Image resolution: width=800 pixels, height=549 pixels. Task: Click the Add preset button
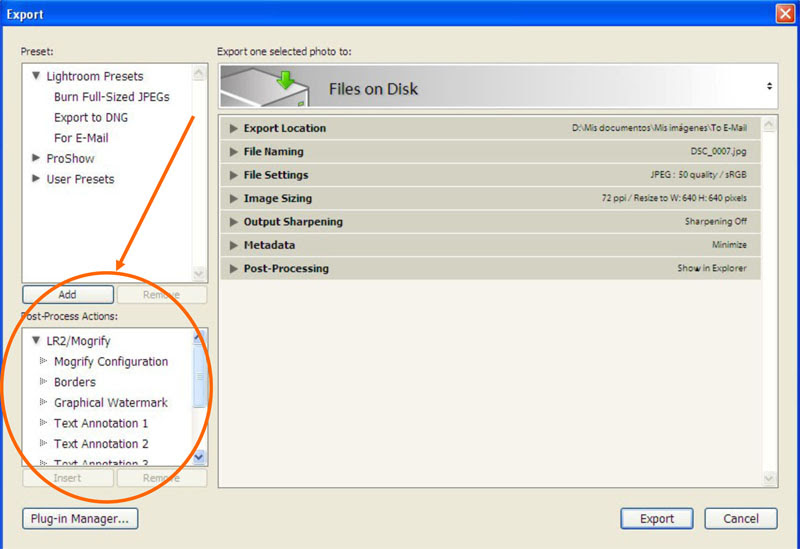click(x=68, y=294)
